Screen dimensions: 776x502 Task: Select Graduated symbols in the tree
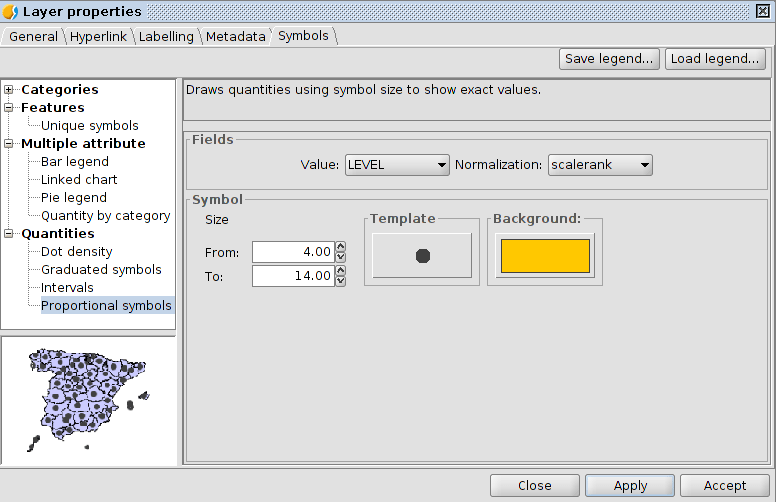pos(101,270)
